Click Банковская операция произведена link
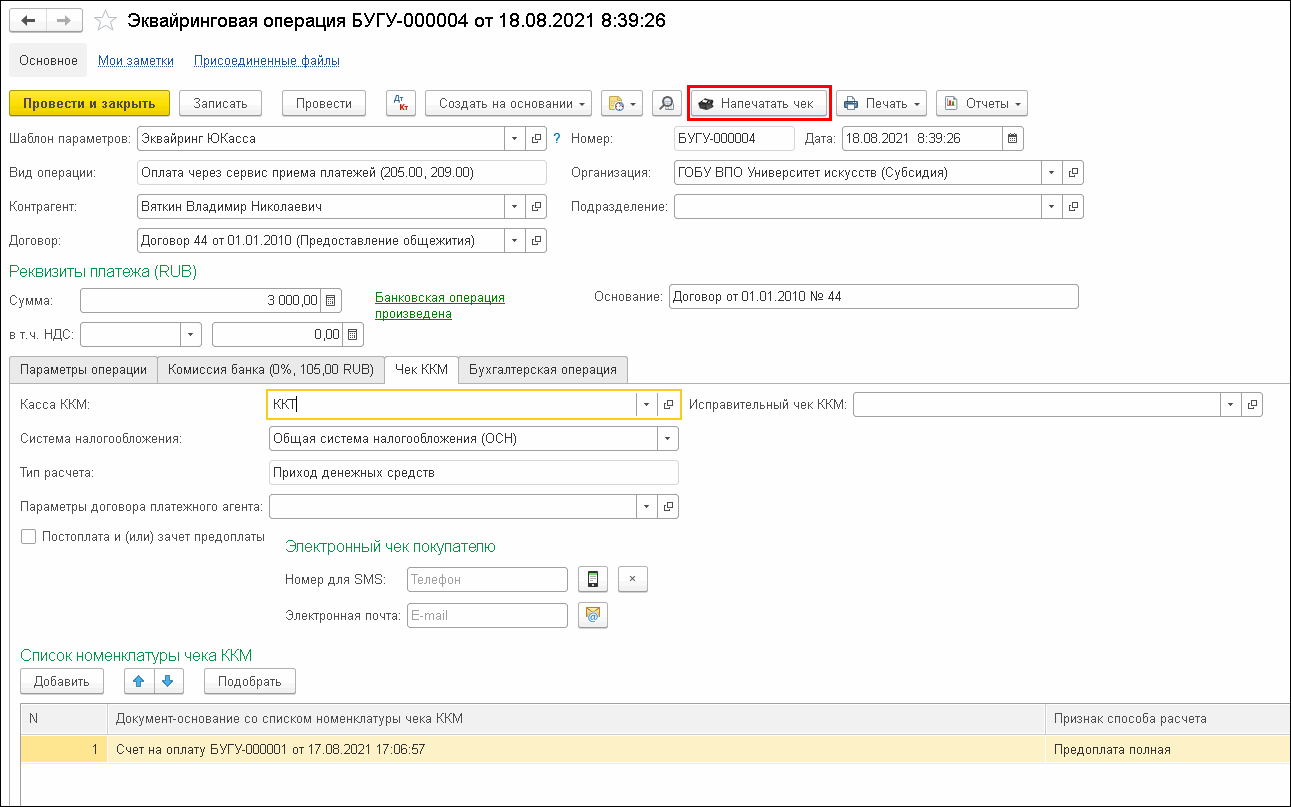Viewport: 1291px width, 807px height. 440,305
